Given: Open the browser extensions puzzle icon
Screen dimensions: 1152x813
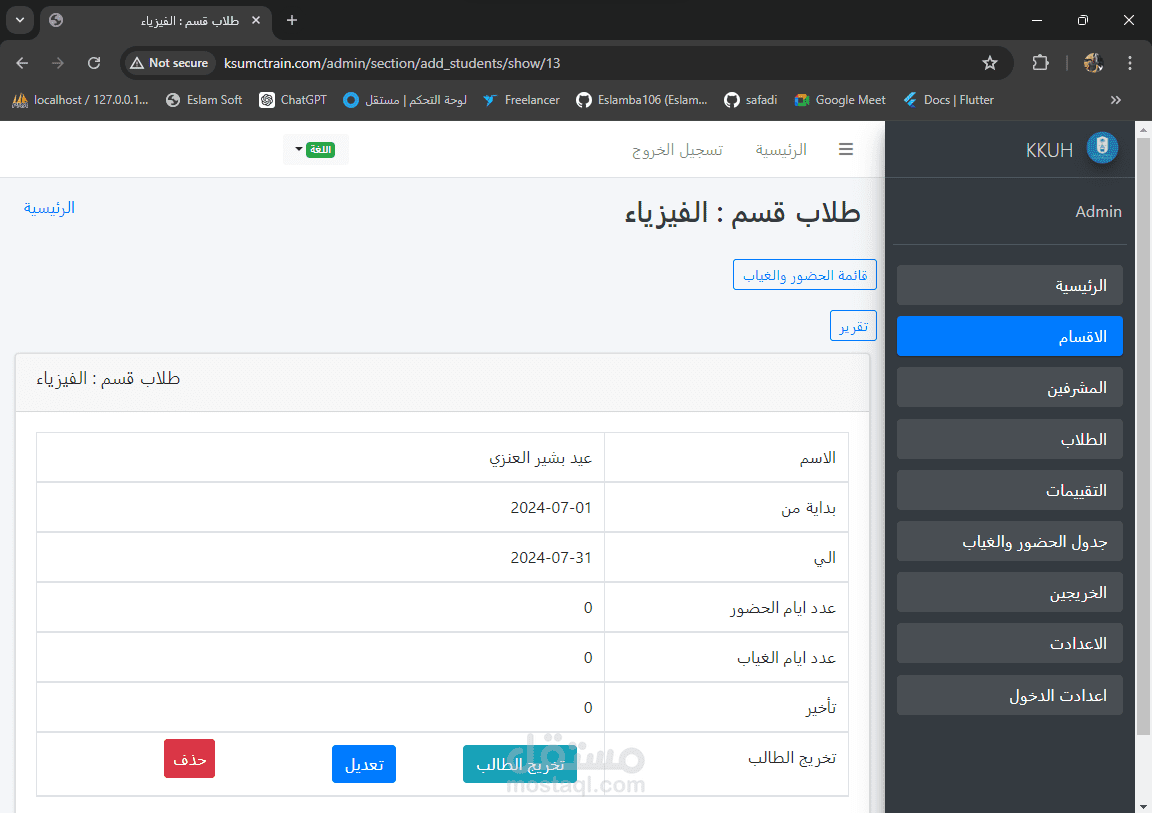Looking at the screenshot, I should coord(1040,63).
